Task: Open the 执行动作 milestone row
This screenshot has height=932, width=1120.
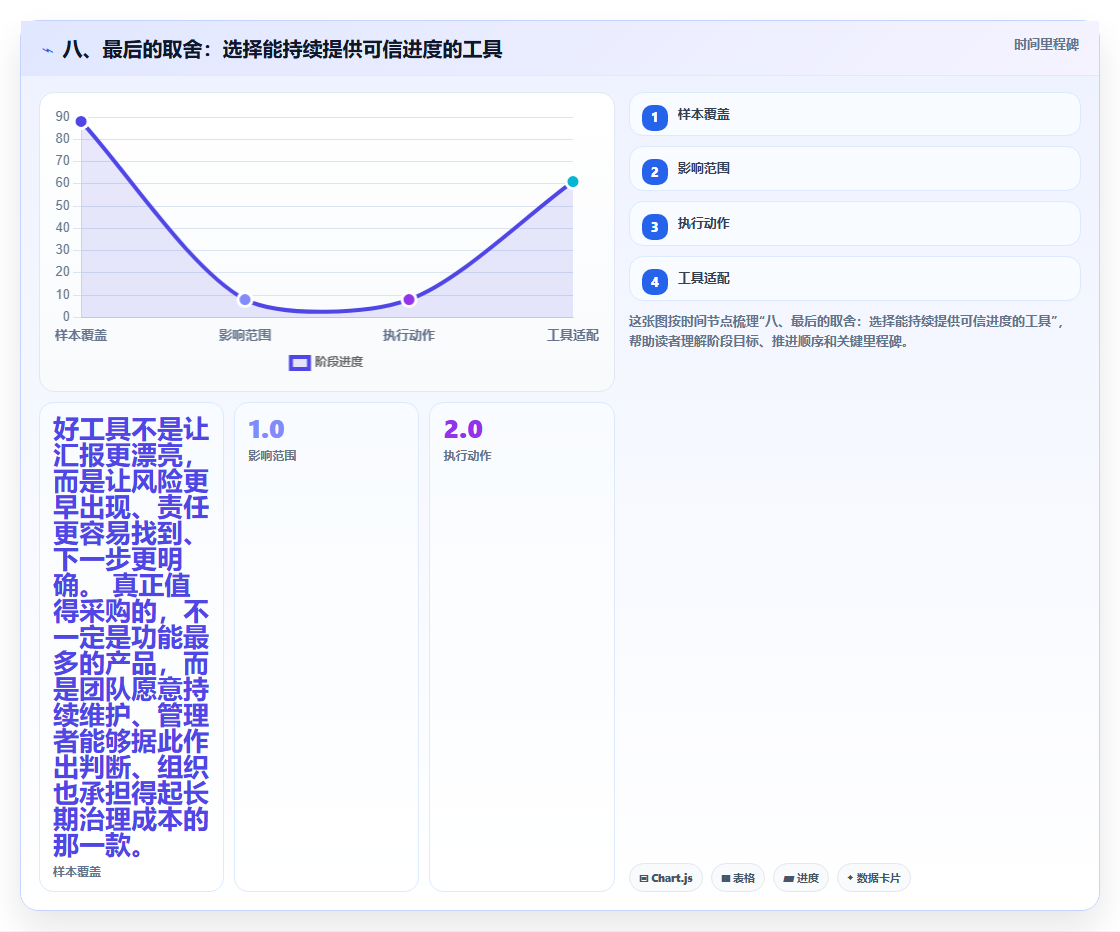Action: coord(854,224)
